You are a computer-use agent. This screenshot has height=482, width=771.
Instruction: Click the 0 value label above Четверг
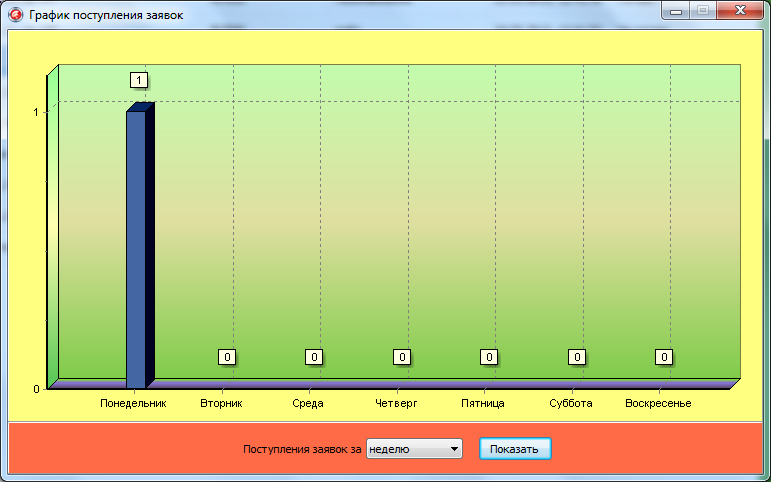(402, 357)
